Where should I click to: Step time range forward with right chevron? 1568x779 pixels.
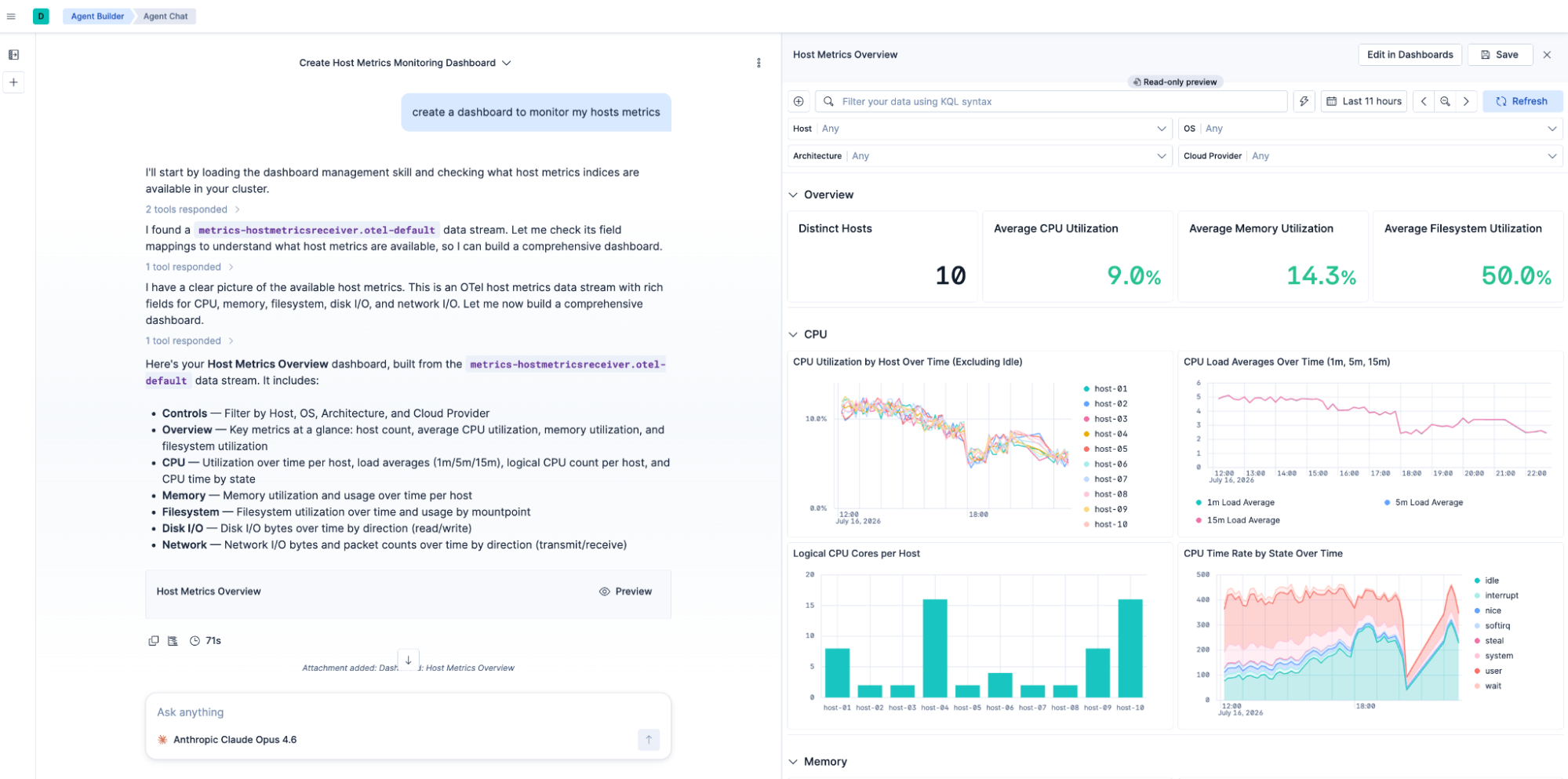[x=1466, y=101]
